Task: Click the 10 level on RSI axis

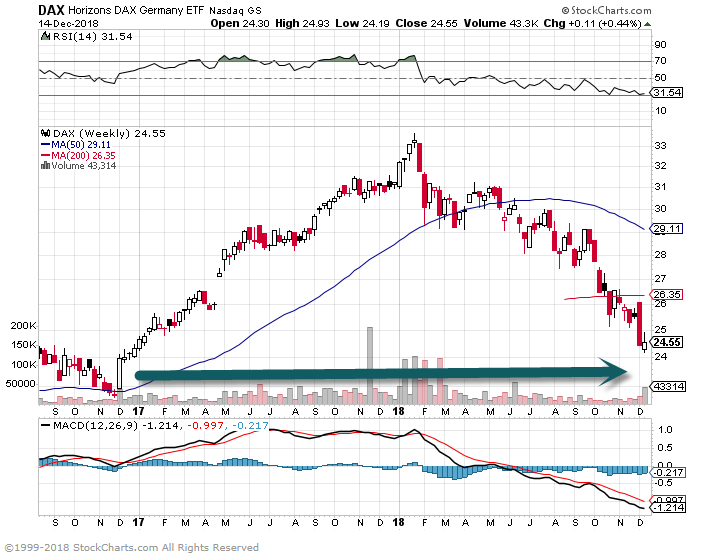Action: click(x=660, y=111)
